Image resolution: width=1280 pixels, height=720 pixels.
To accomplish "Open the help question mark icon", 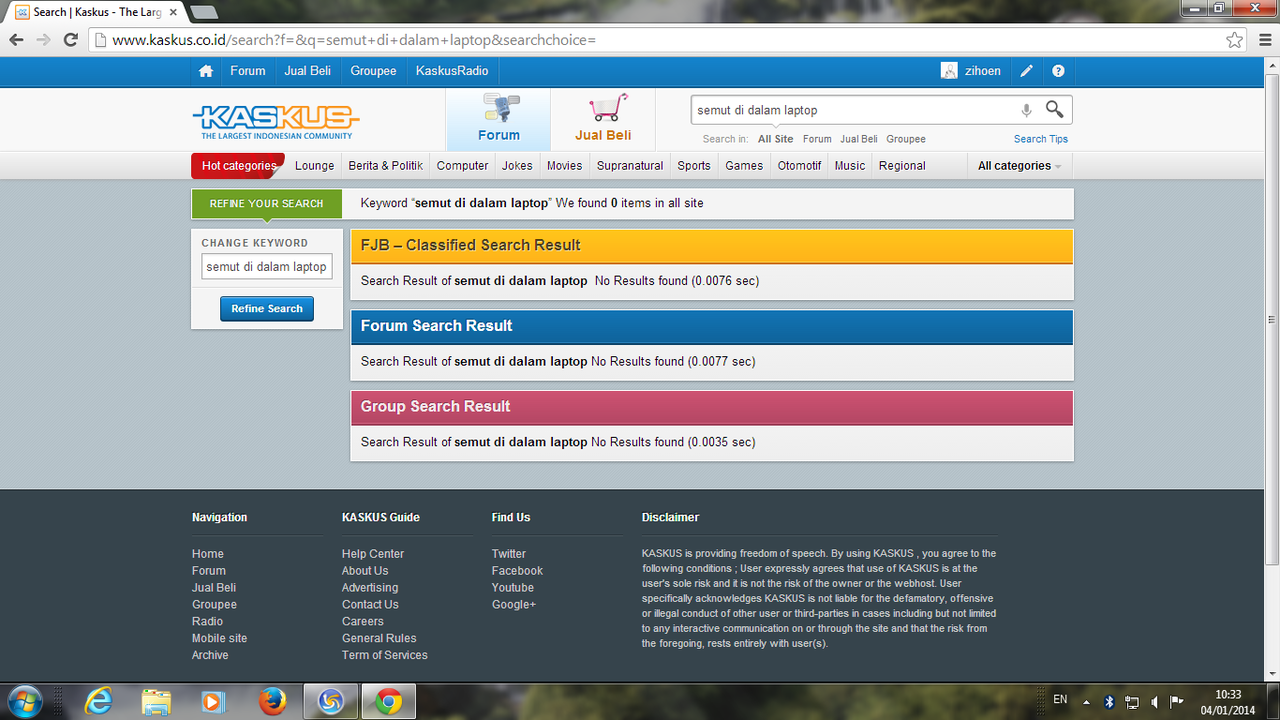I will [1058, 71].
